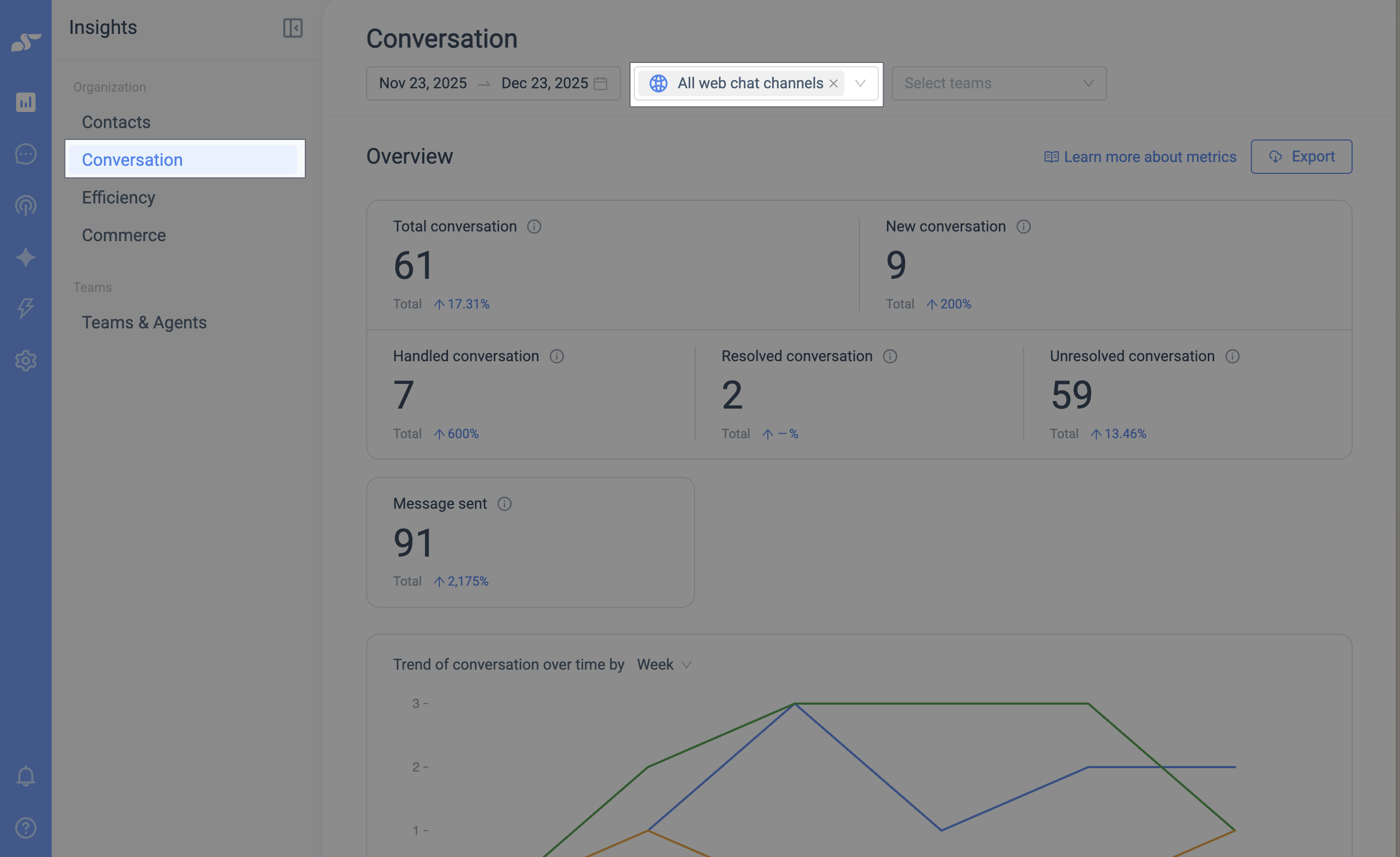Open the settings gear icon
Image resolution: width=1400 pixels, height=857 pixels.
coord(25,361)
